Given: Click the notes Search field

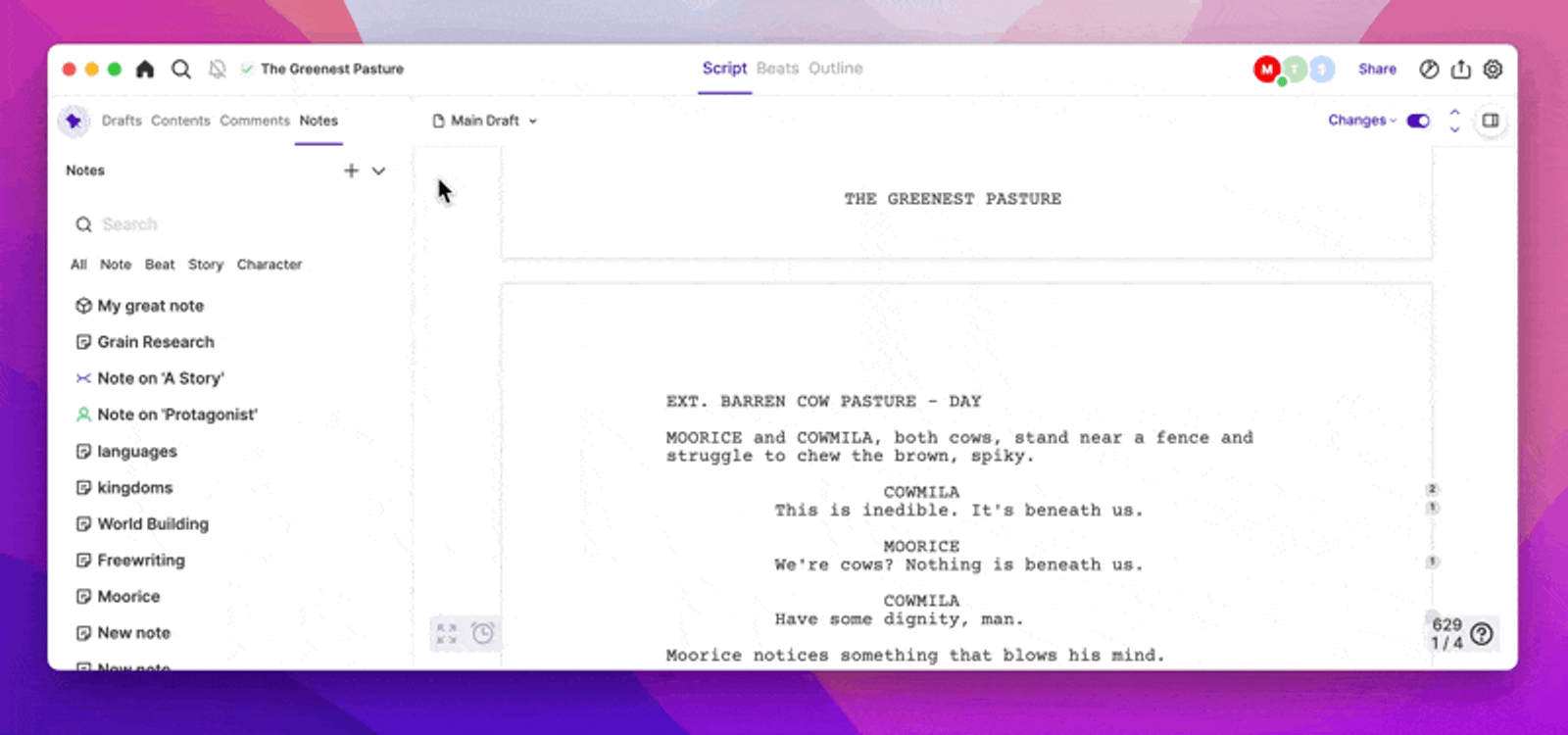Looking at the screenshot, I should click(x=230, y=224).
